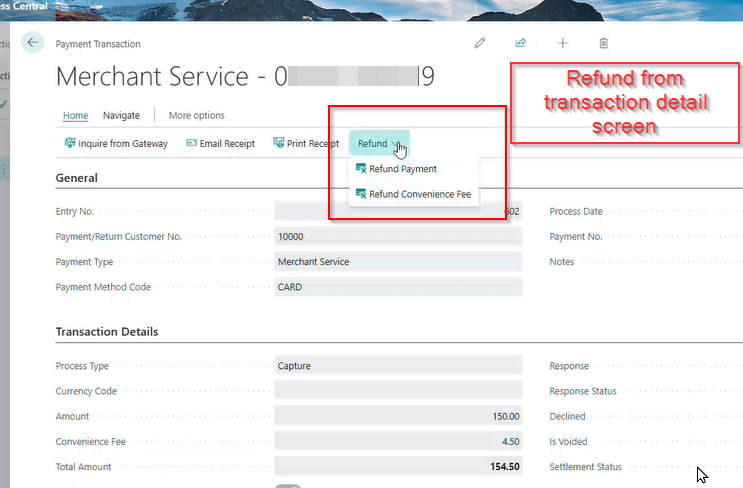This screenshot has width=743, height=488.
Task: Switch to the Home tab
Action: coord(76,115)
